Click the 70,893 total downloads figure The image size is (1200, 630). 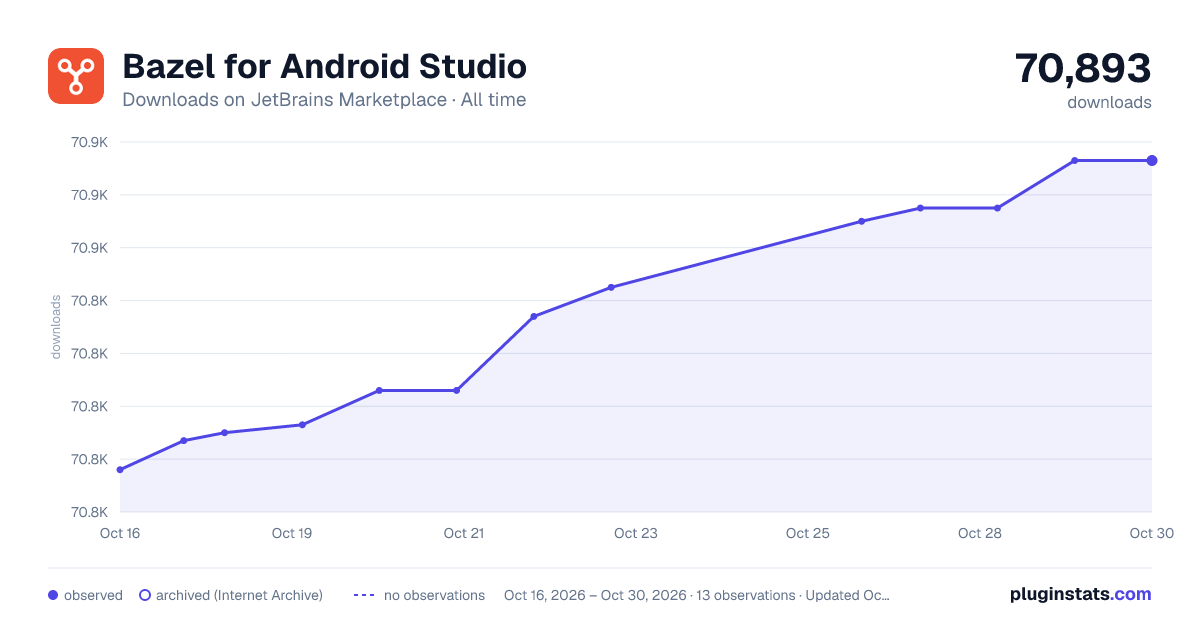click(x=1083, y=68)
